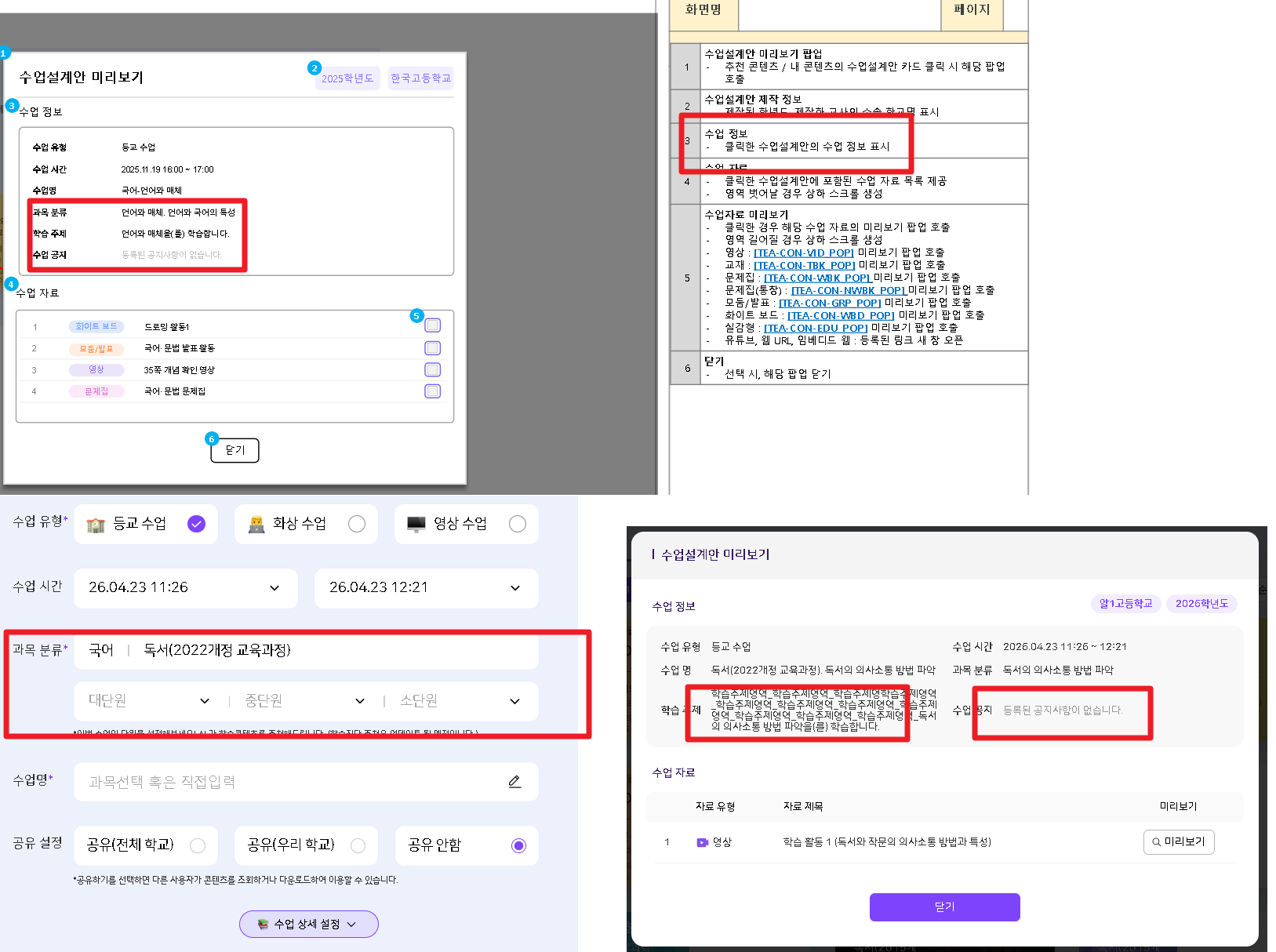This screenshot has height=952, width=1276.
Task: Select the 화상 수업 radio option
Action: tap(357, 524)
